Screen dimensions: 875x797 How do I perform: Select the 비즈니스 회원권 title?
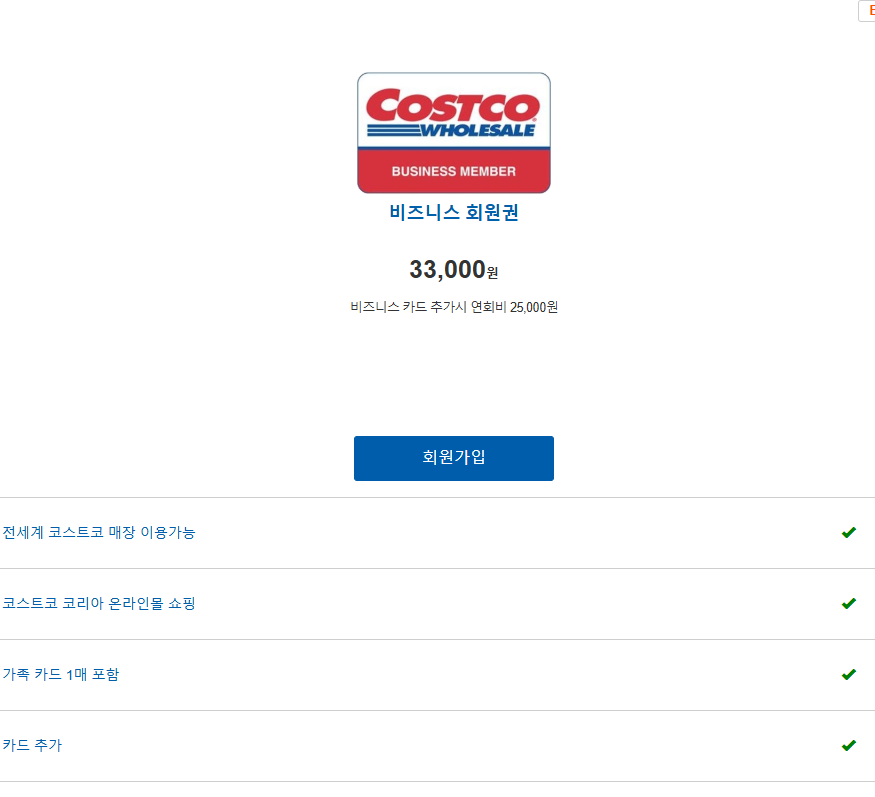(x=454, y=212)
